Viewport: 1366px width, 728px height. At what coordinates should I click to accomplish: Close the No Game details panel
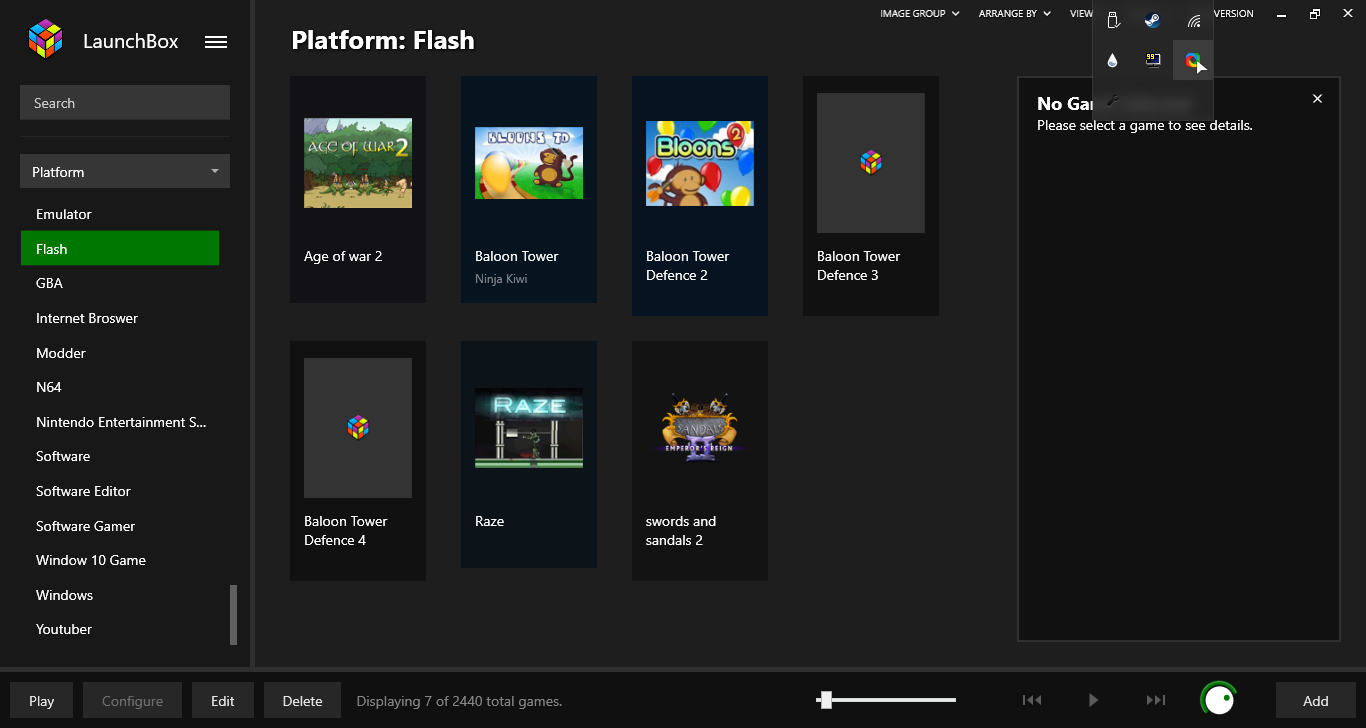[1317, 98]
